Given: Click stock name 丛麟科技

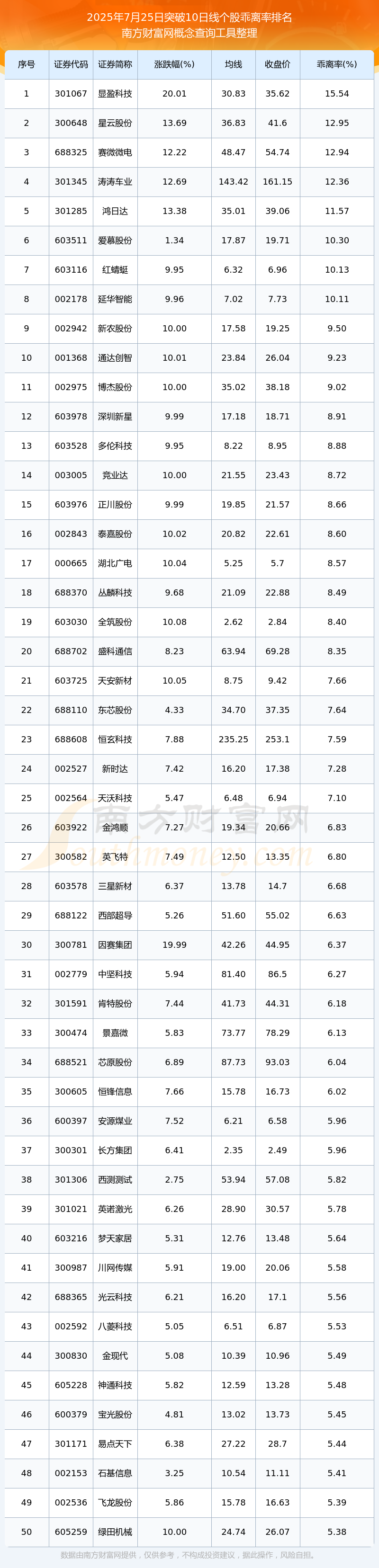Looking at the screenshot, I should pyautogui.click(x=115, y=592).
